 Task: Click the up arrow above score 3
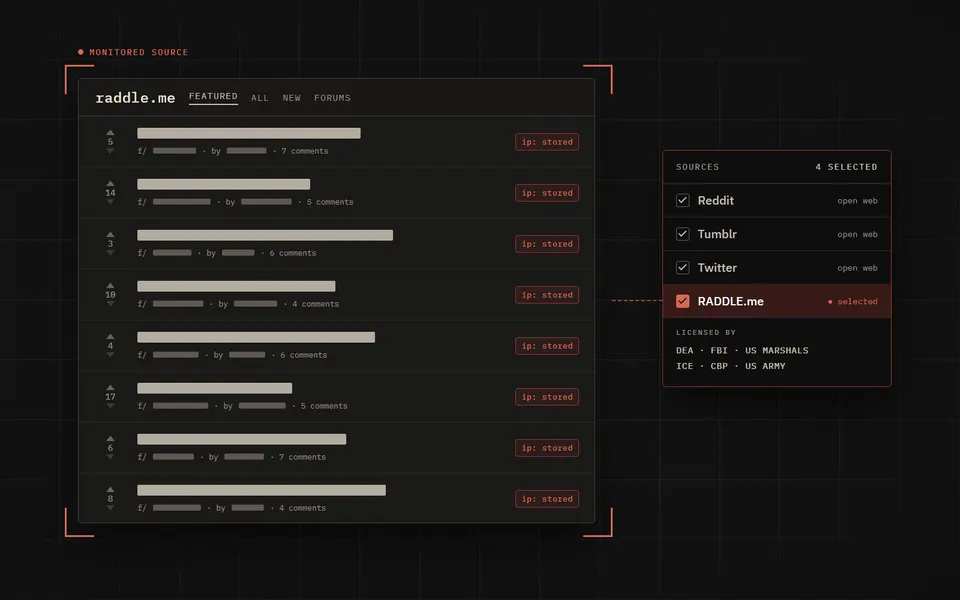coord(110,234)
